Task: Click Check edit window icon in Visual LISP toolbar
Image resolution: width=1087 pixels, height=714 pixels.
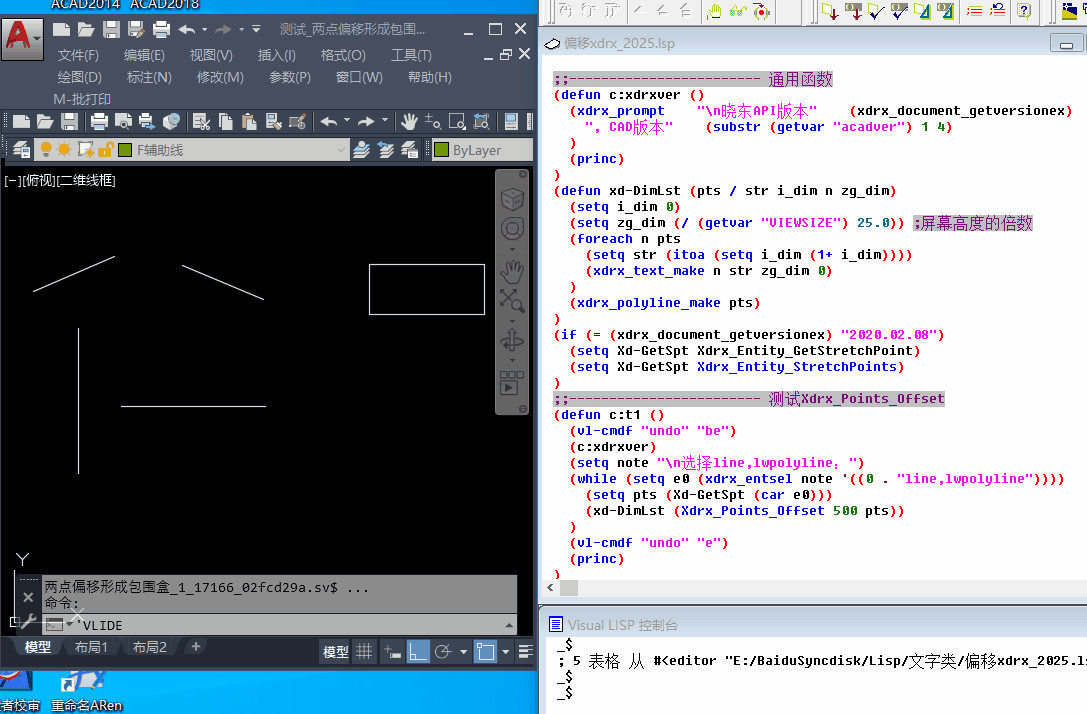Action: [x=876, y=10]
